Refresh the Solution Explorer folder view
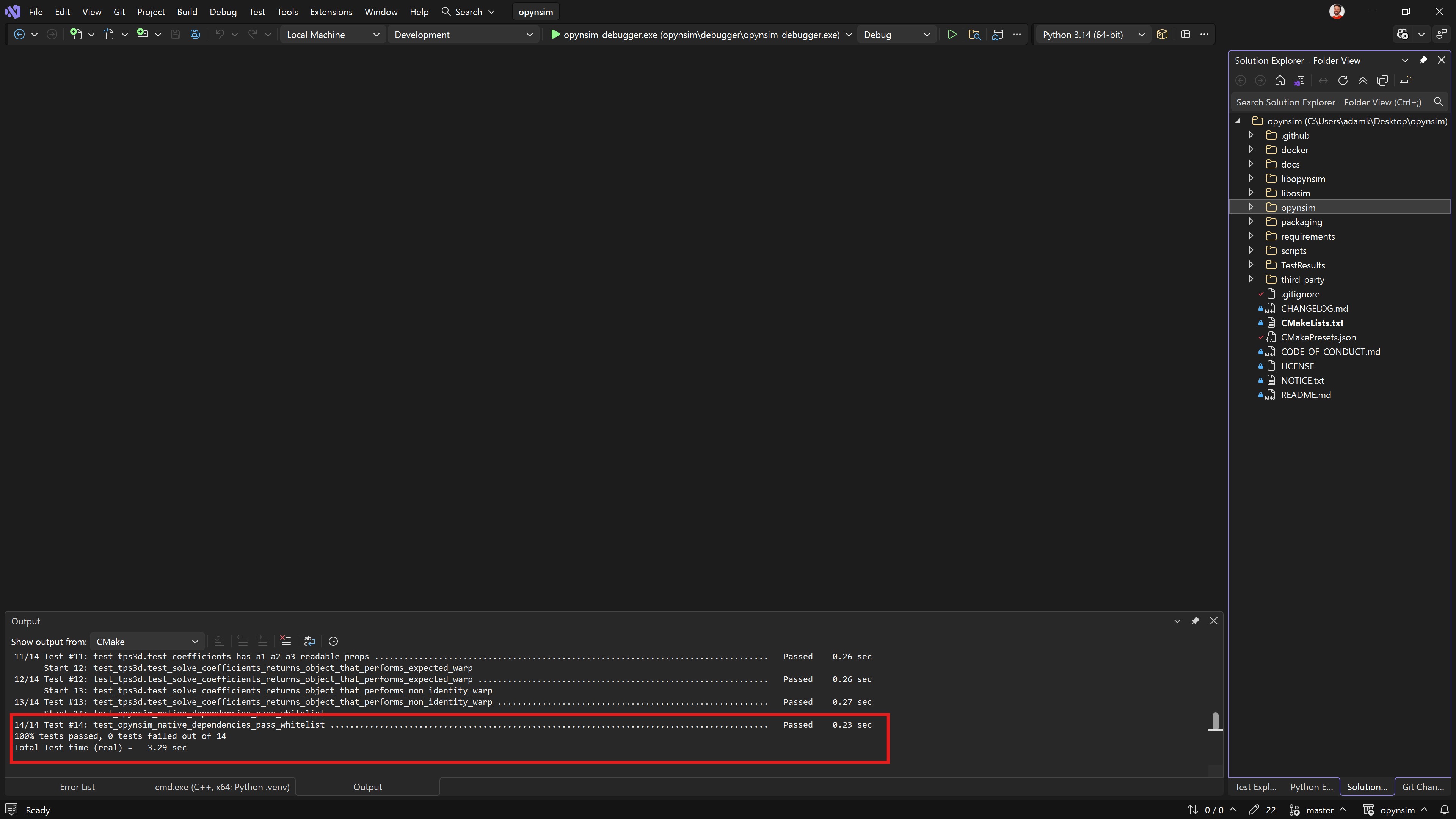 (1343, 80)
